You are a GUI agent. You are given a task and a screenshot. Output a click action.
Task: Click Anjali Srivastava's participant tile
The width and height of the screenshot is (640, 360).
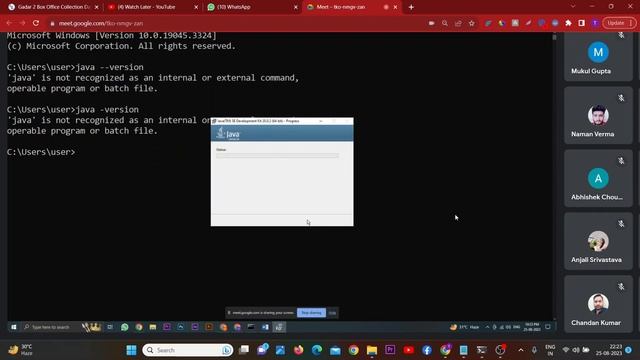click(x=598, y=241)
